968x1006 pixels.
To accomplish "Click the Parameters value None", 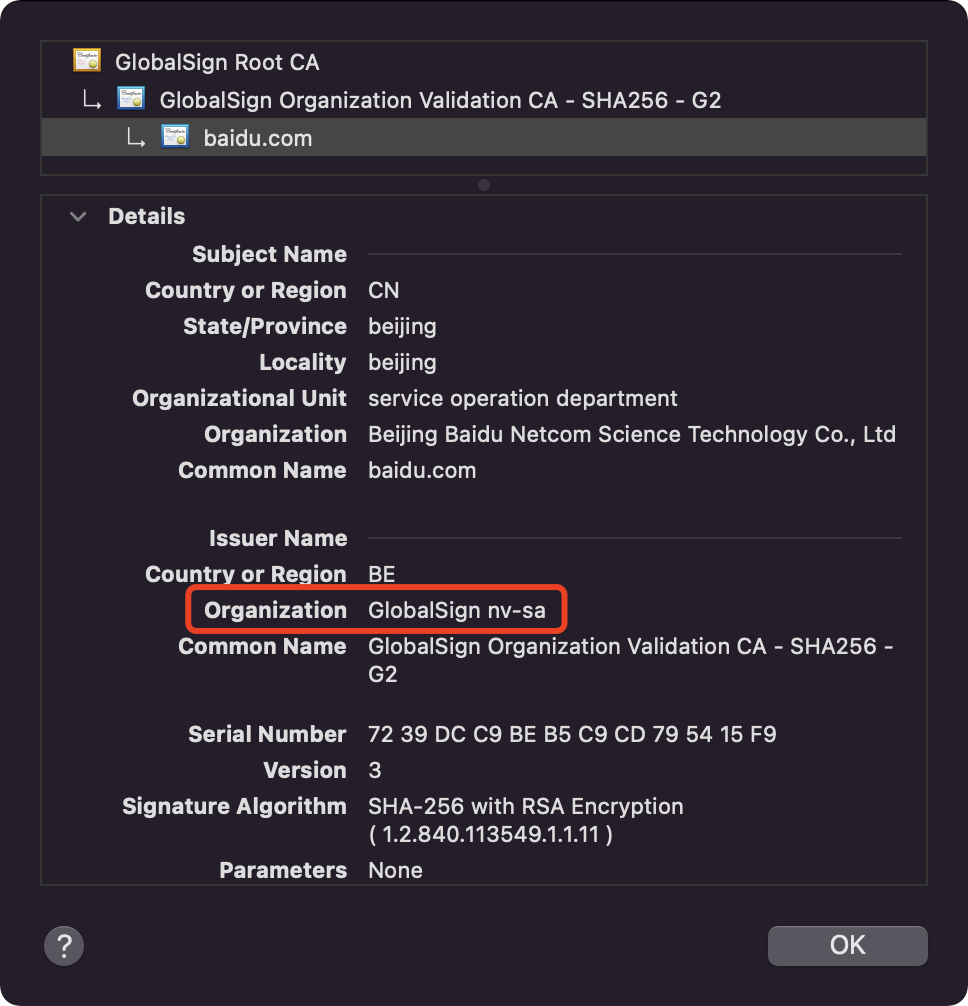I will point(395,870).
